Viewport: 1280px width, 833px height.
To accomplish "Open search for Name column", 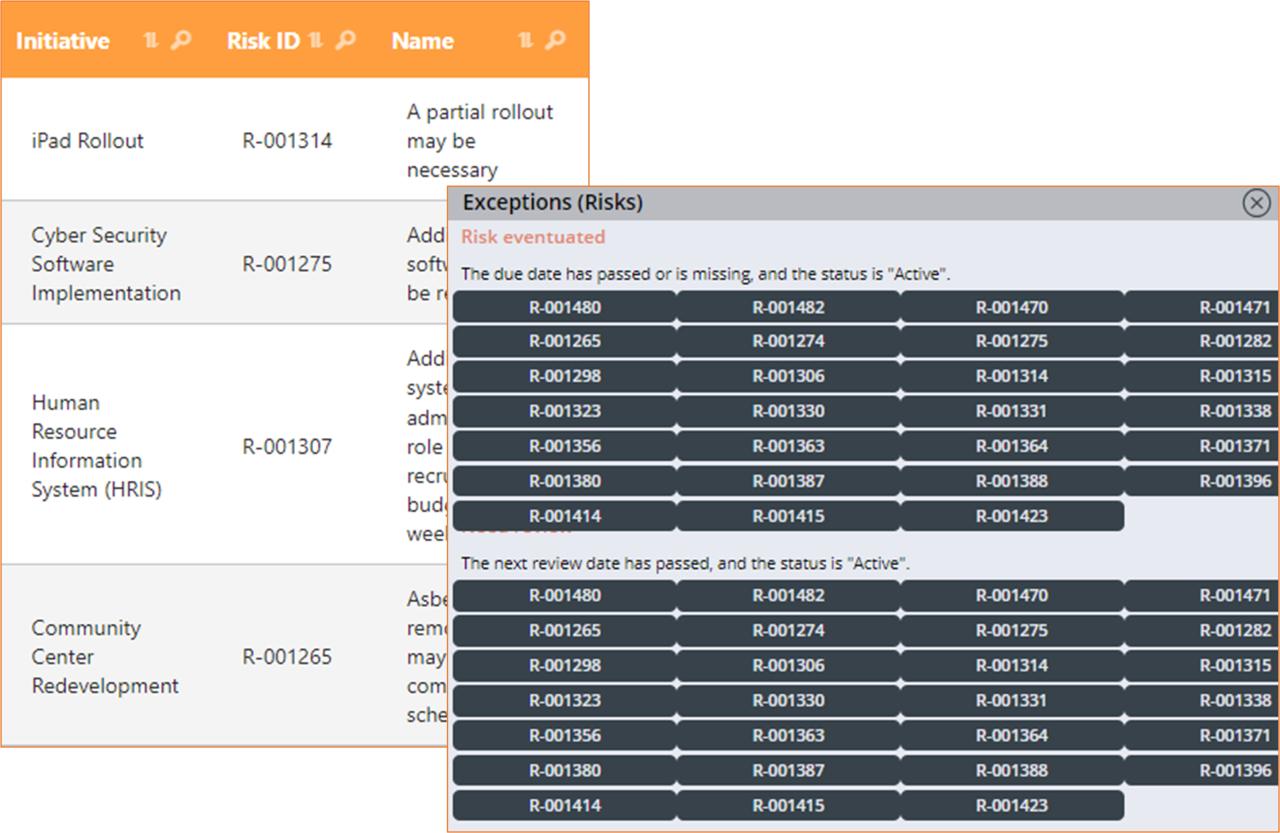I will (555, 41).
